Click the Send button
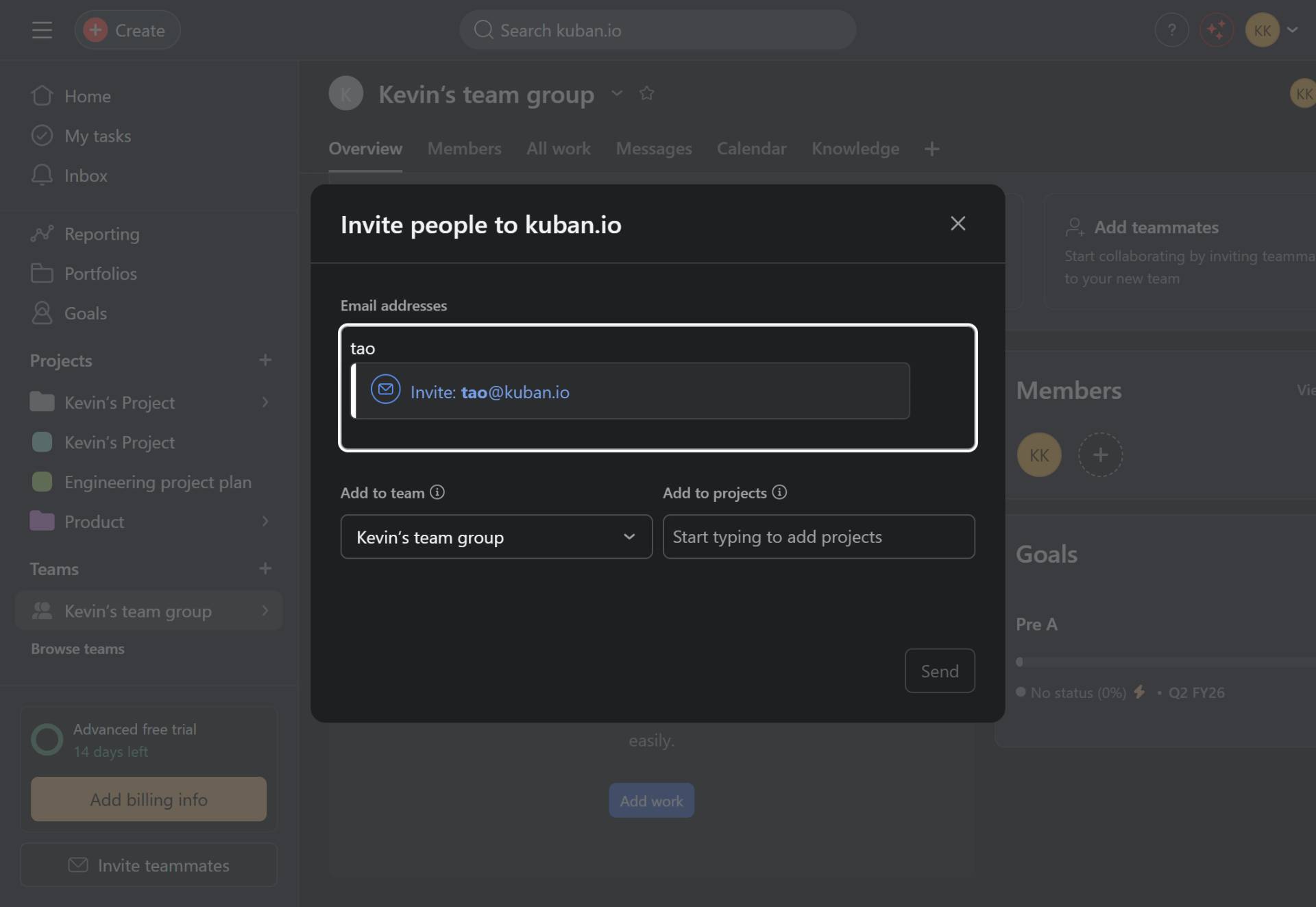1316x907 pixels. (940, 670)
